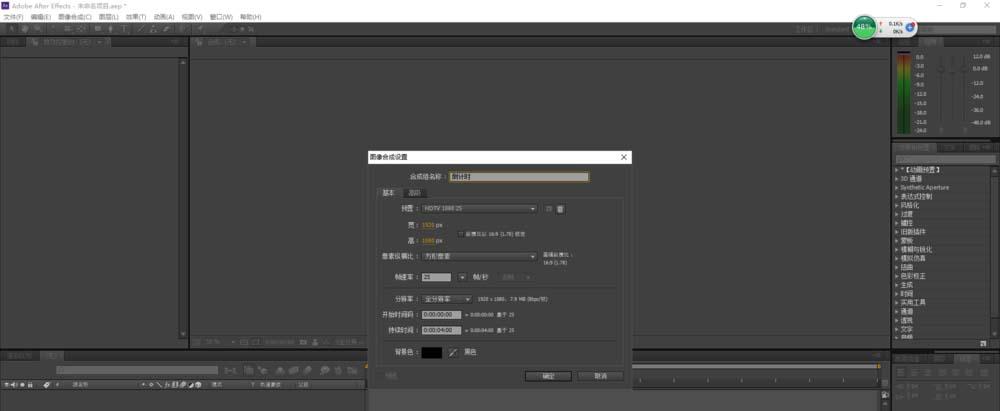Click the trash icon to delete the preset
1000x411 pixels.
561,209
